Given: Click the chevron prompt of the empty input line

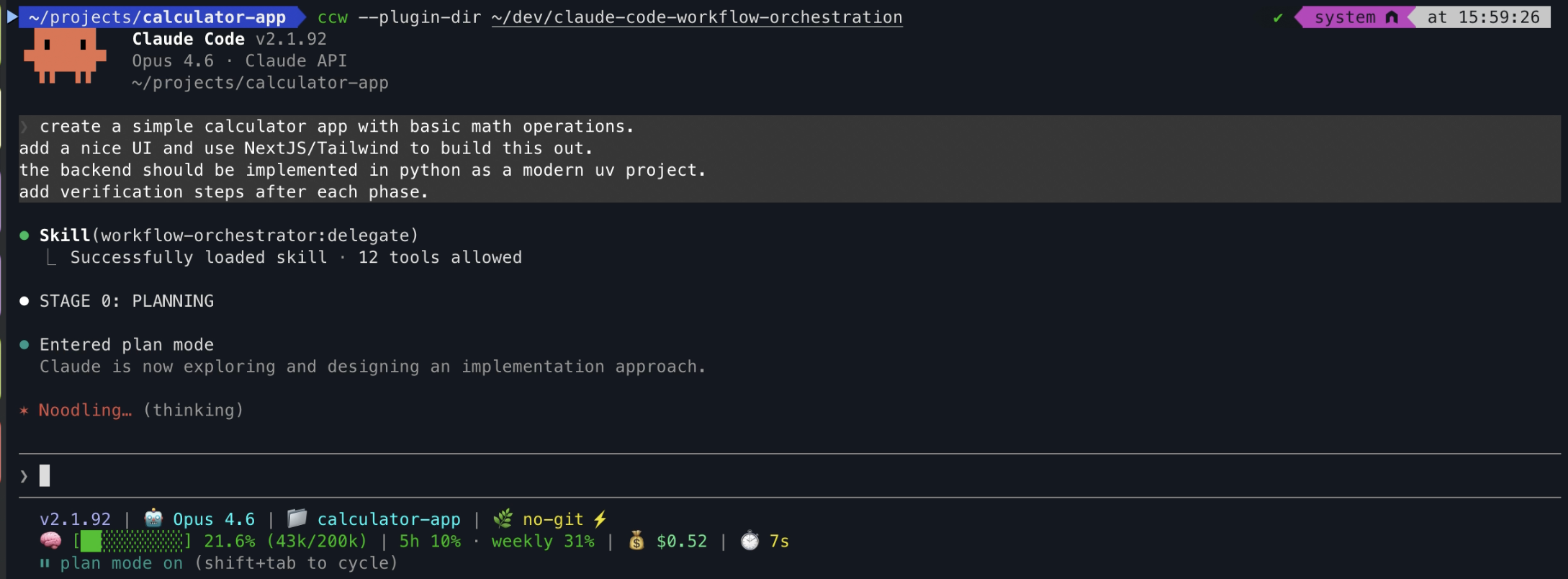Looking at the screenshot, I should (x=24, y=476).
